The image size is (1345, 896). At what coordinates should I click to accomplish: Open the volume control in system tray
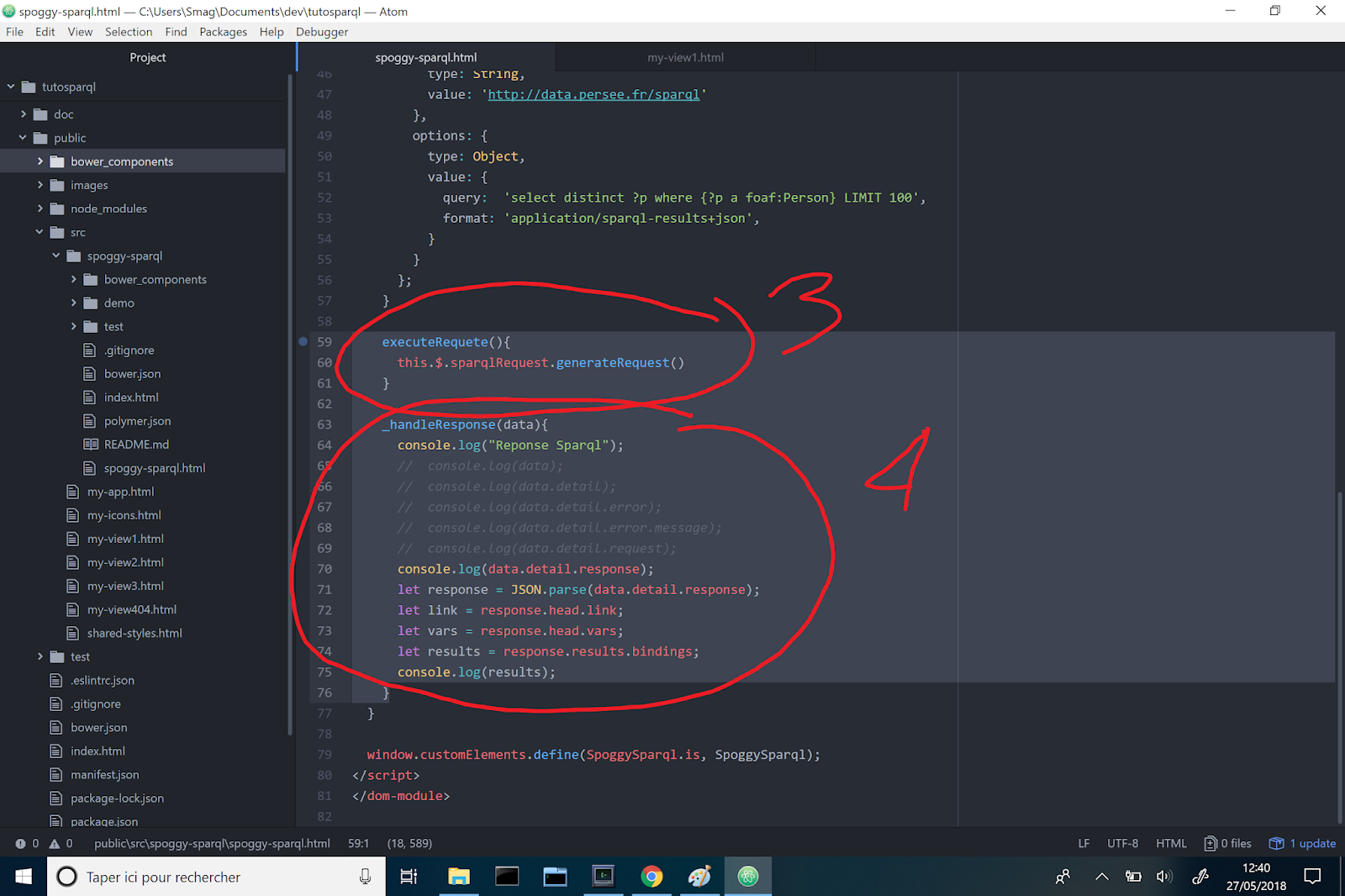(x=1164, y=877)
